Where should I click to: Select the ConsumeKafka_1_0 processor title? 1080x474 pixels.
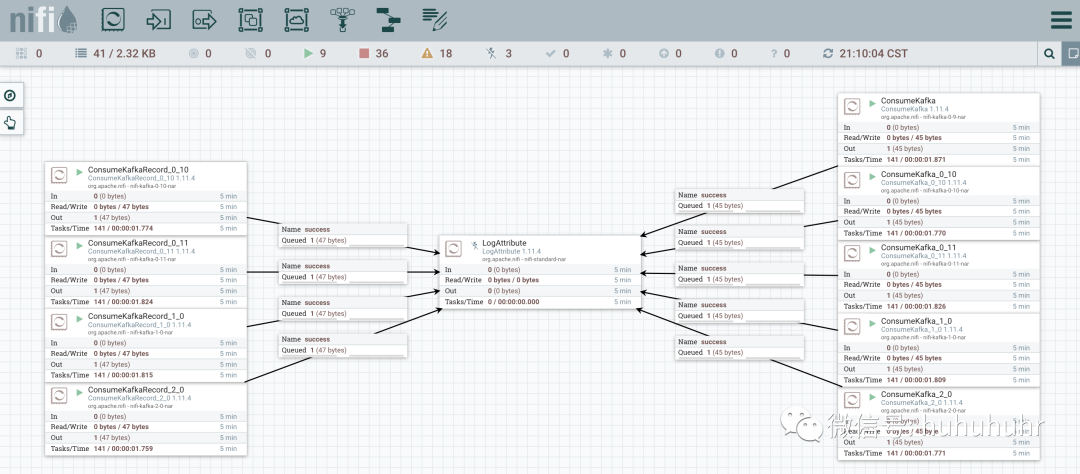point(916,321)
